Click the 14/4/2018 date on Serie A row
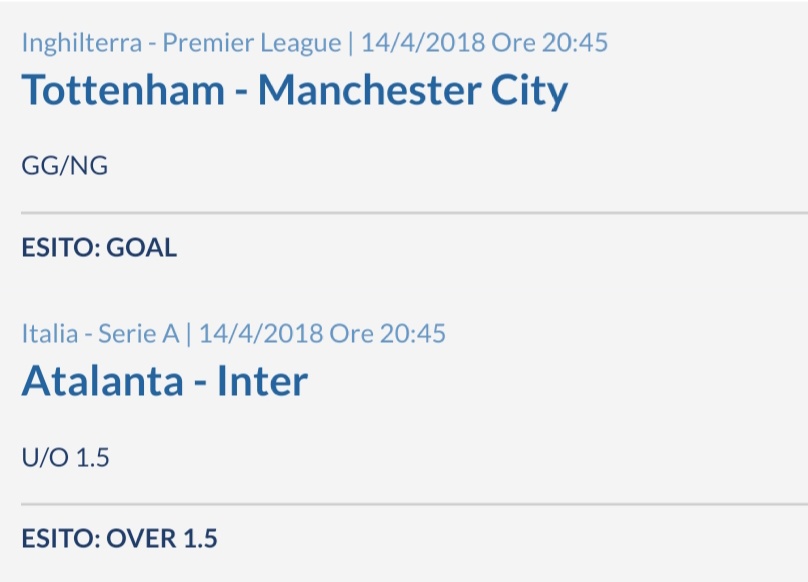Image resolution: width=808 pixels, height=582 pixels. point(261,334)
